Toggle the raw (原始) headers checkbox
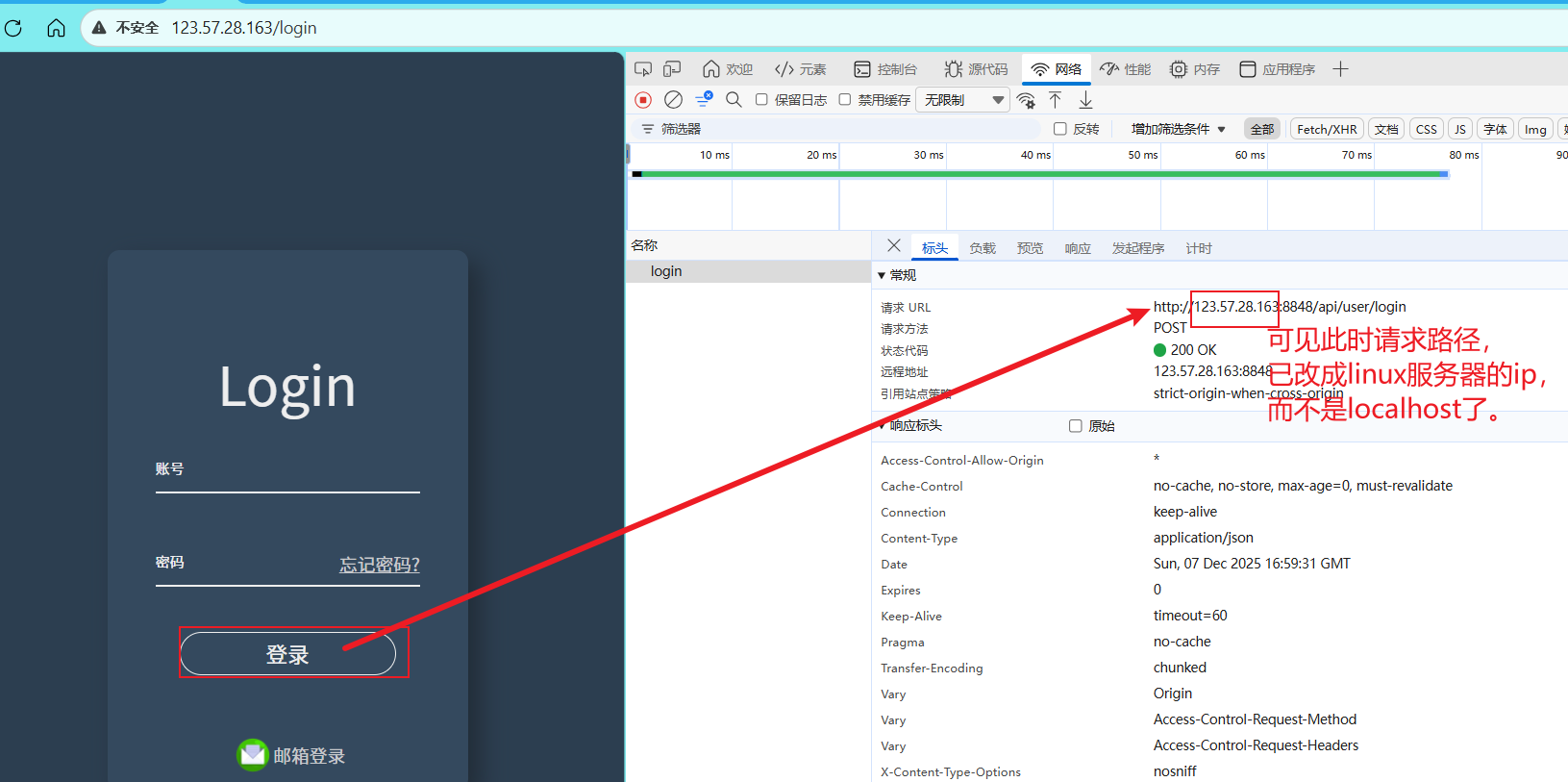Image resolution: width=1568 pixels, height=782 pixels. click(1076, 426)
